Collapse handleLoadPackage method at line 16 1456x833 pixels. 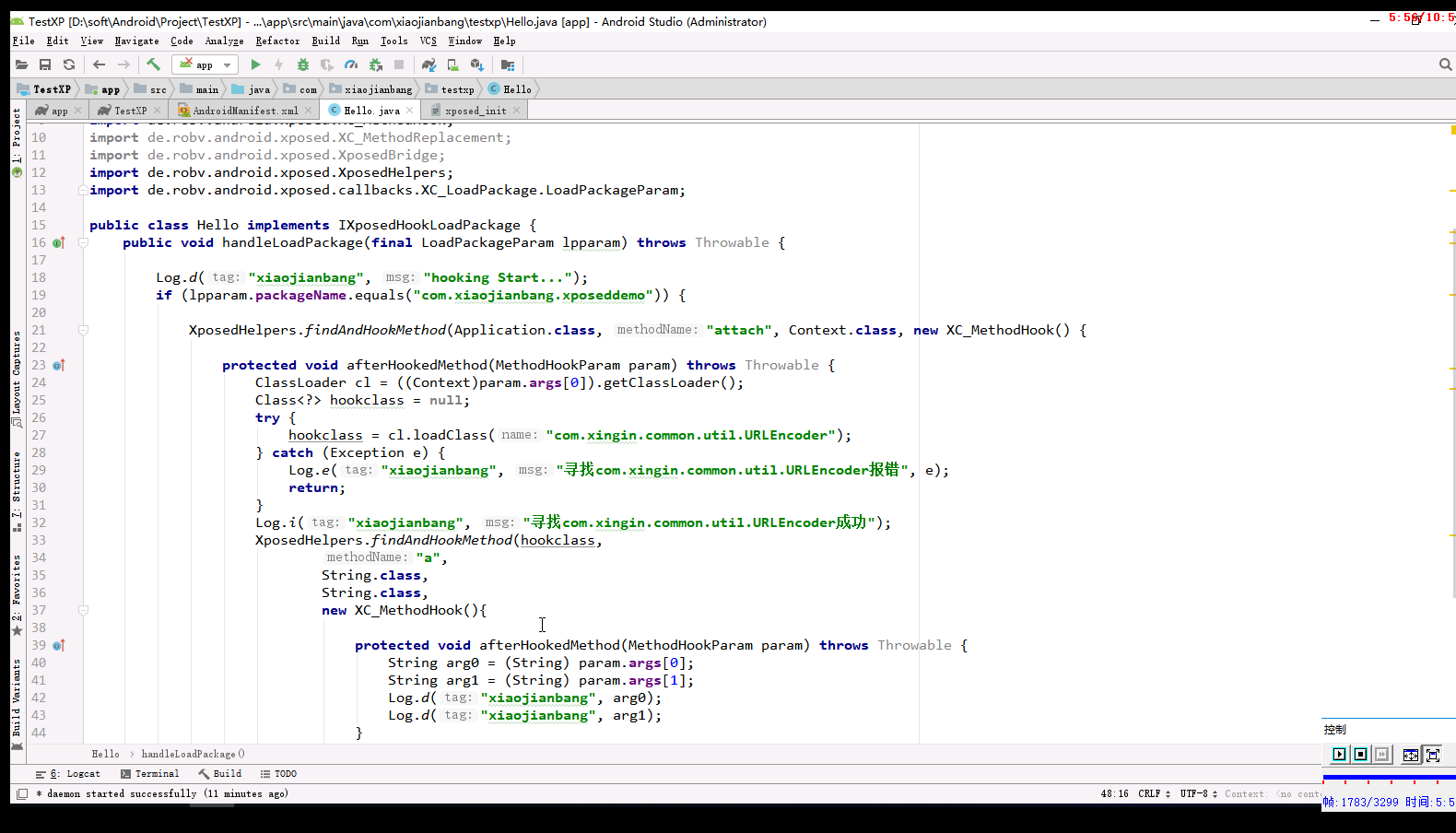83,243
